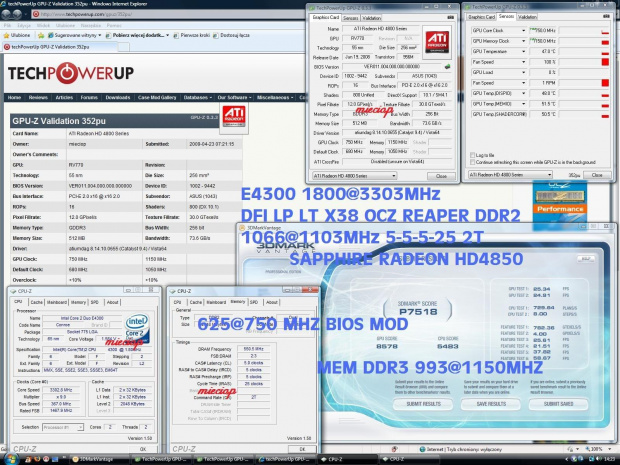Open Case Mod Gallery on TechPowerUp nav bar

click(x=157, y=97)
